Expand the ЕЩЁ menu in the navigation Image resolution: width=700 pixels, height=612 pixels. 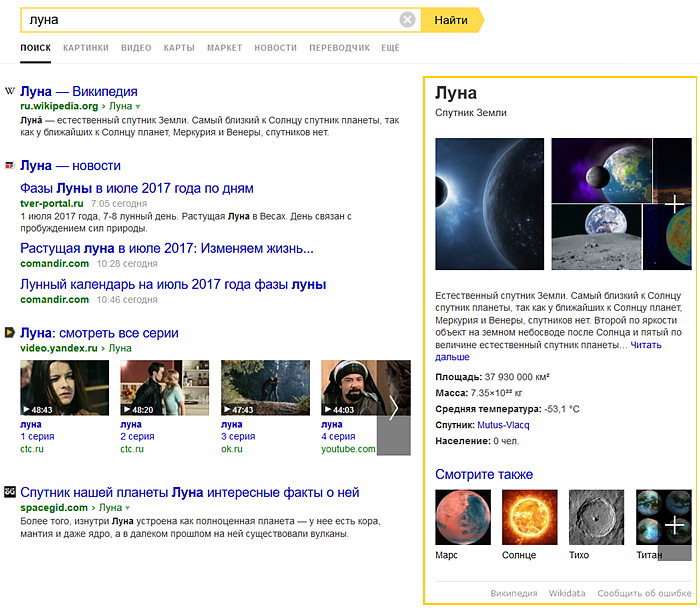(390, 48)
